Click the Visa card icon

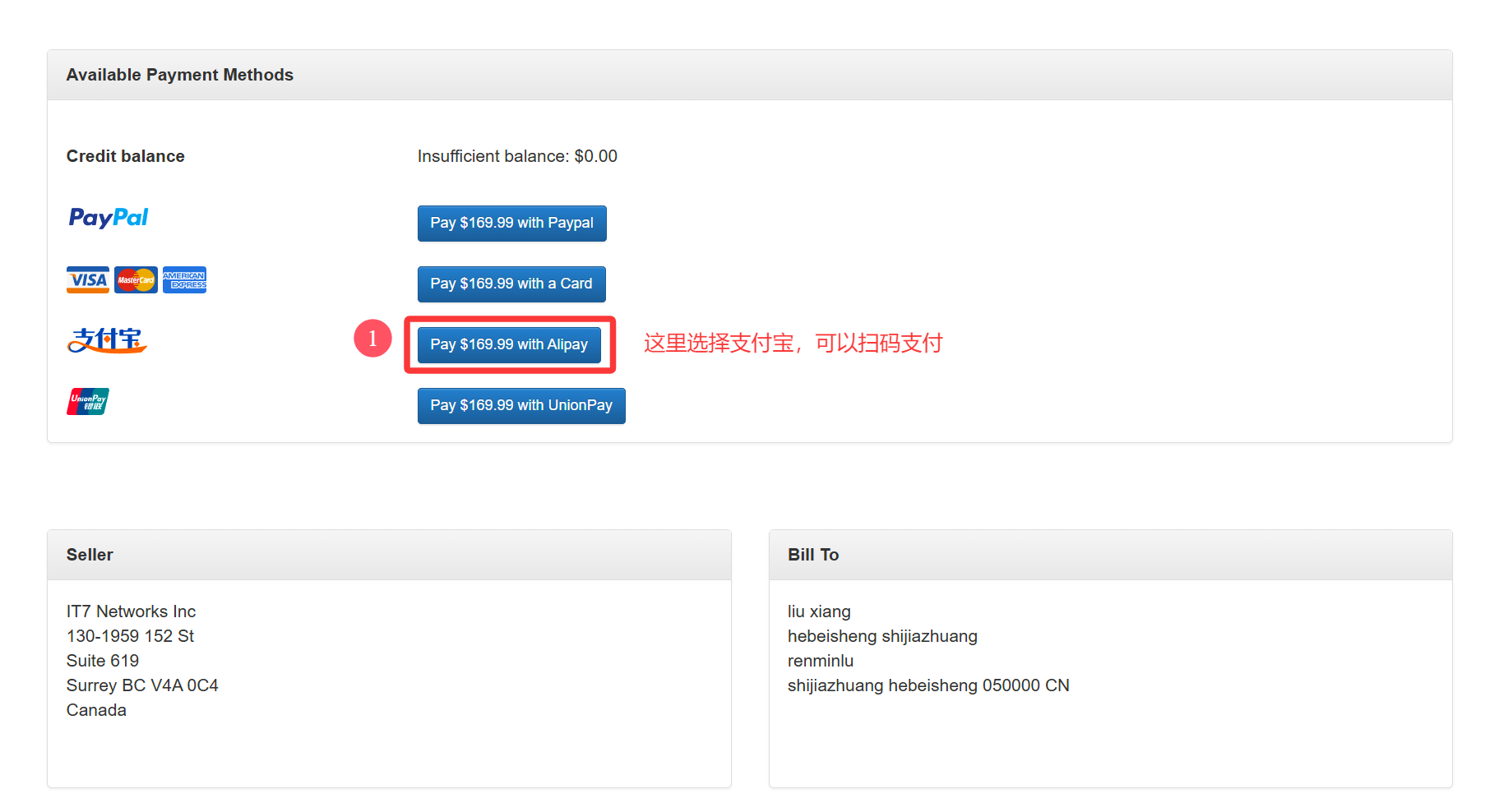87,280
